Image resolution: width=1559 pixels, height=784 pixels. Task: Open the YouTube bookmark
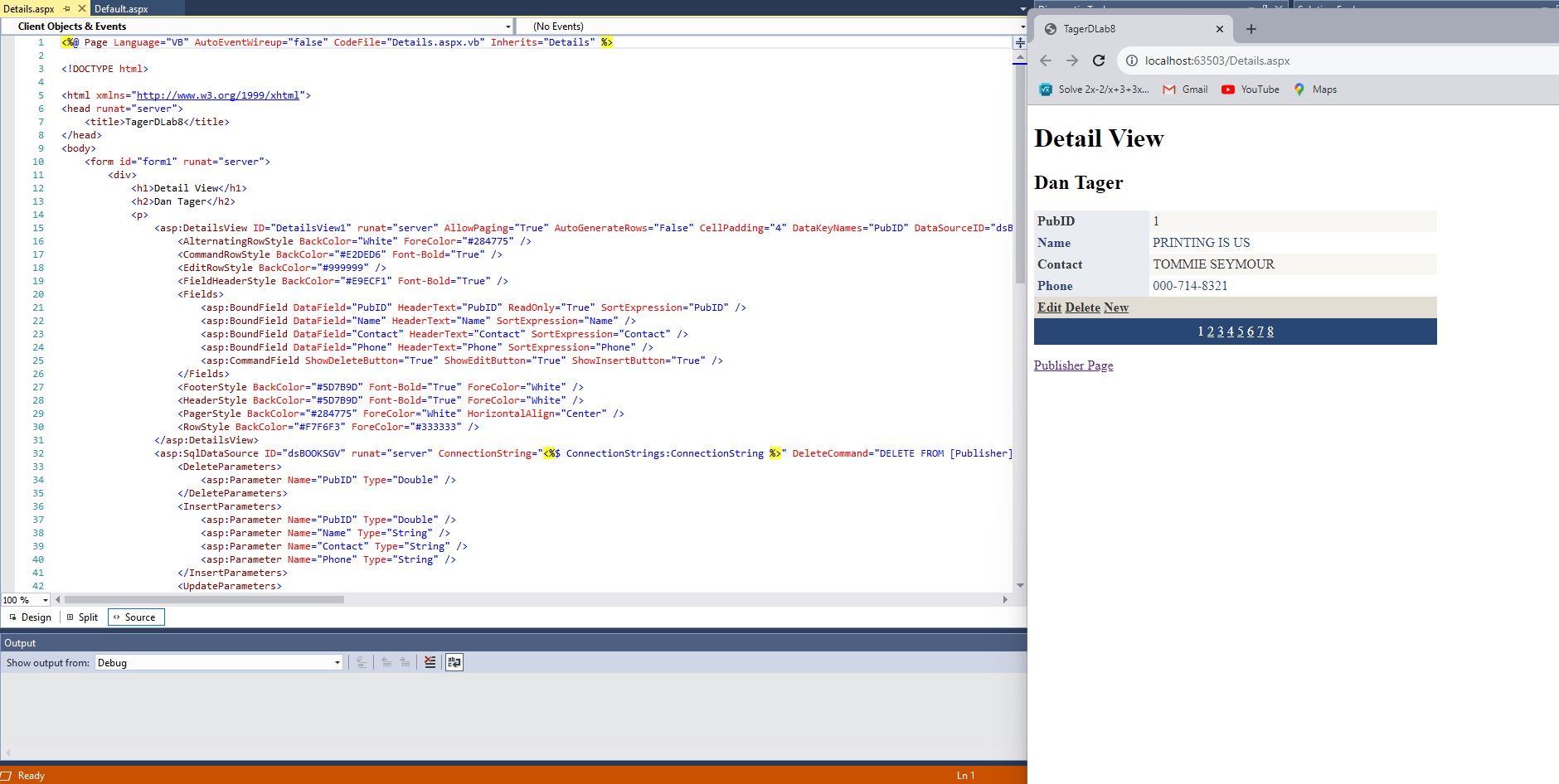click(x=1251, y=90)
